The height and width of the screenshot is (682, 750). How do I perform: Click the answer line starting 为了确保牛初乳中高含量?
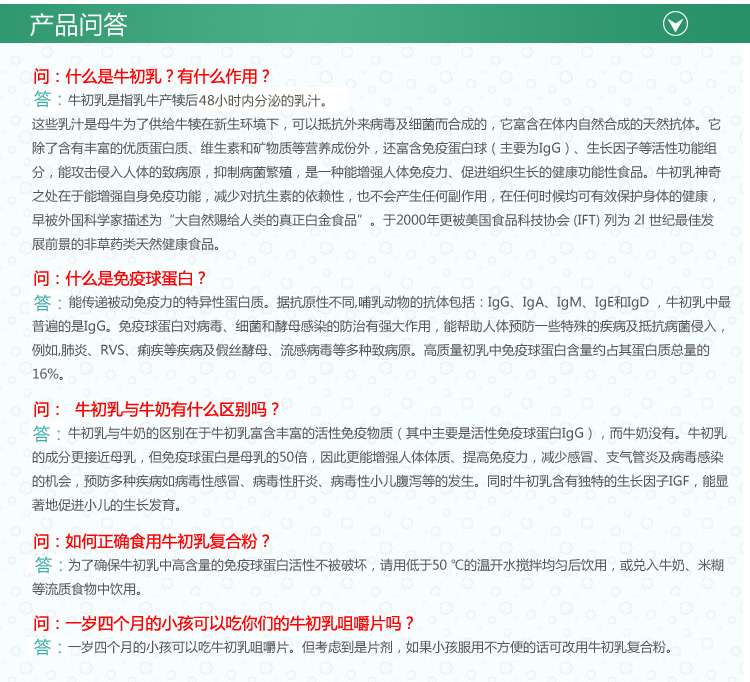click(x=396, y=565)
